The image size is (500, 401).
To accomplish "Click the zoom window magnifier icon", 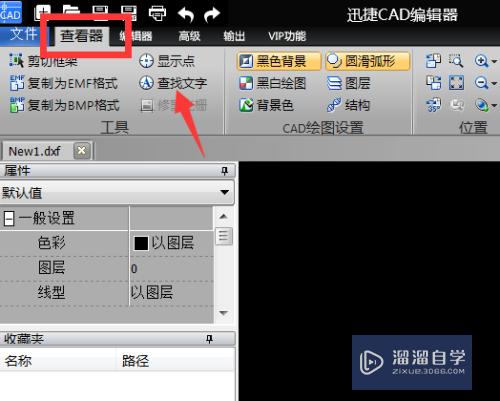I will (456, 61).
